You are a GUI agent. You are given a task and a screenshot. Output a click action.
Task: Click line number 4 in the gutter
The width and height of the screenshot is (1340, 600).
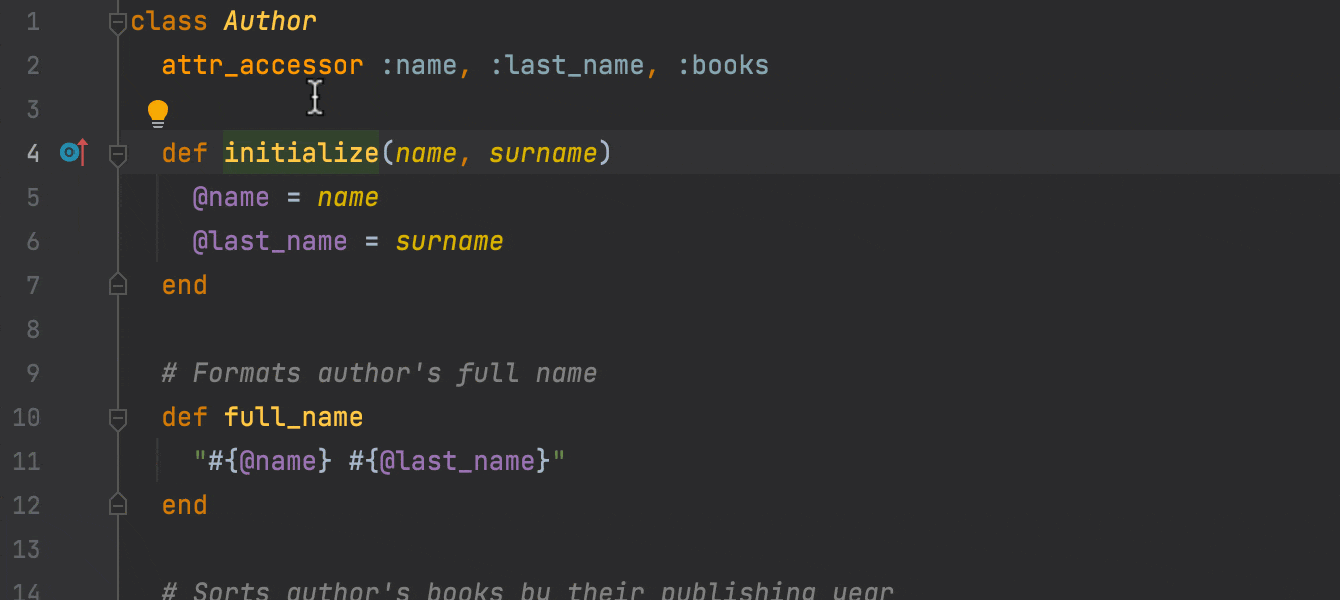click(x=32, y=152)
